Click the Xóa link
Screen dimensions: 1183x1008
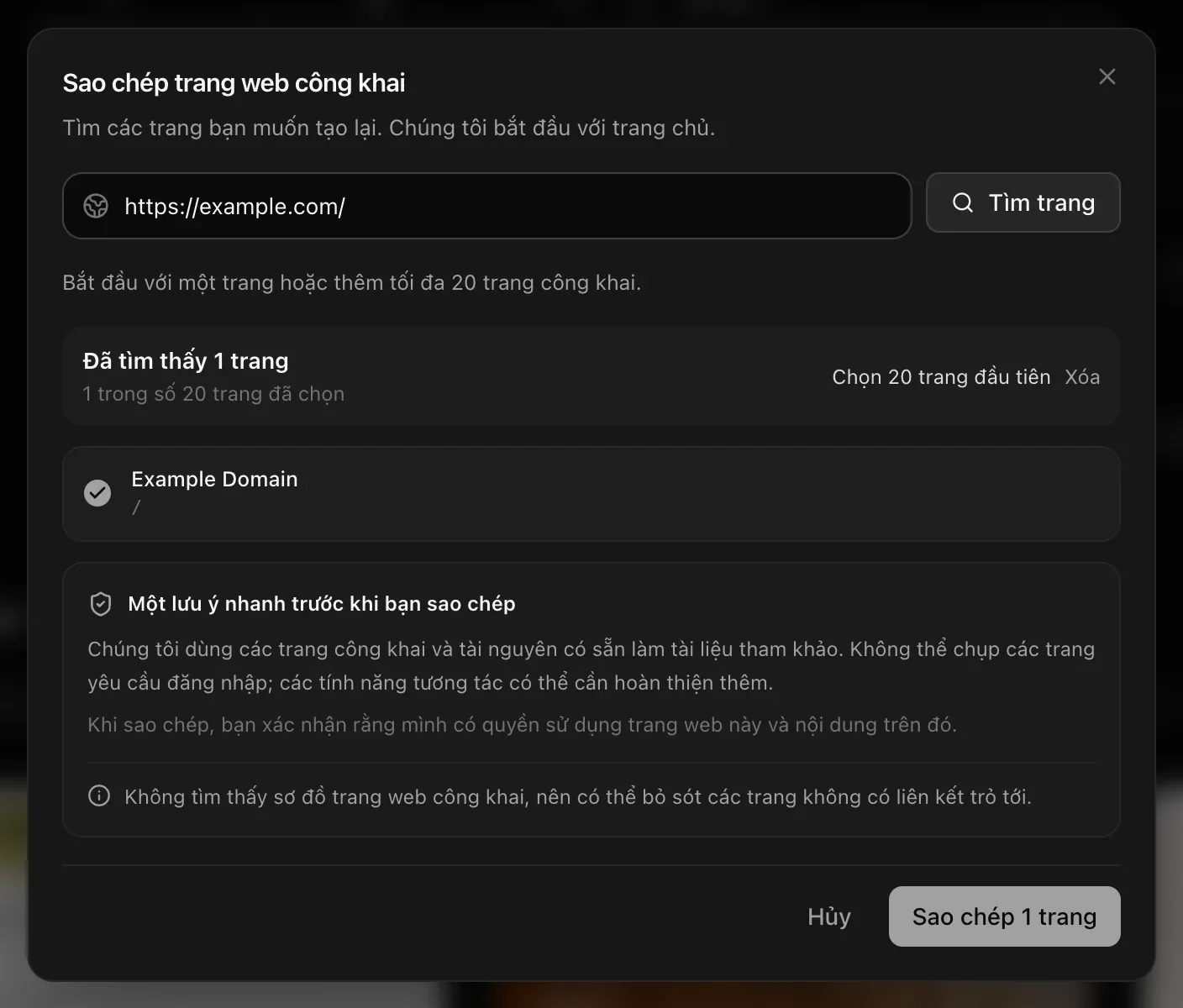tap(1082, 377)
